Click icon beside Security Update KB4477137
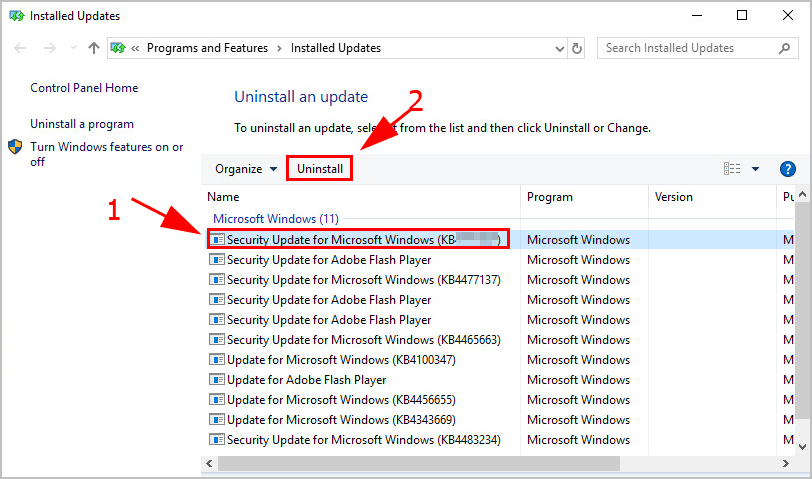 [x=216, y=280]
